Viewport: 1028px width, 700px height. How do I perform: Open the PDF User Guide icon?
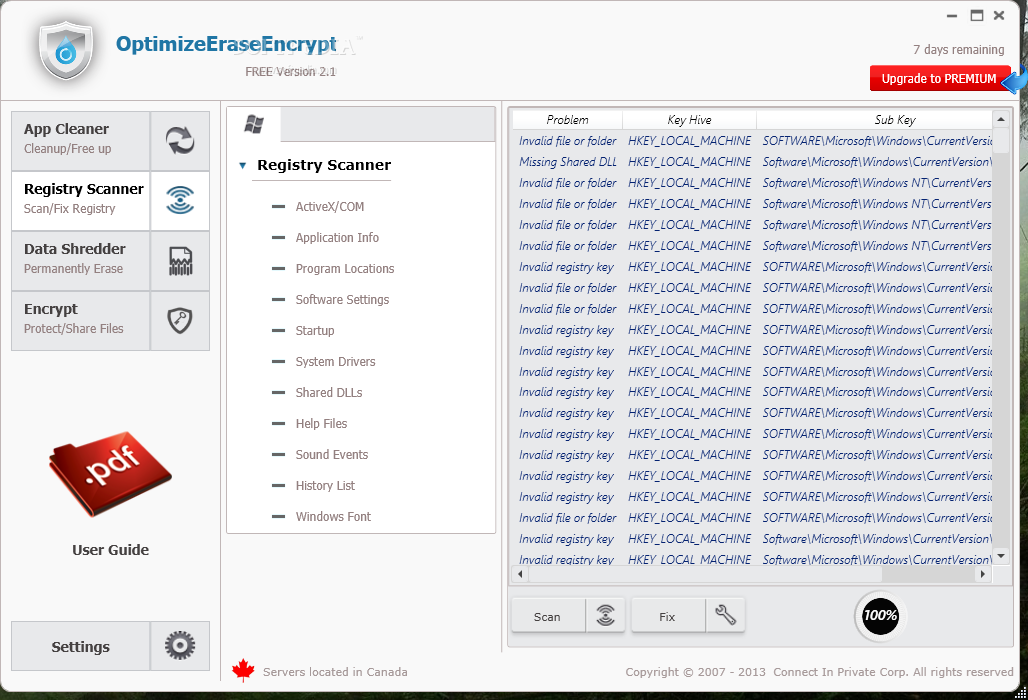coord(110,473)
